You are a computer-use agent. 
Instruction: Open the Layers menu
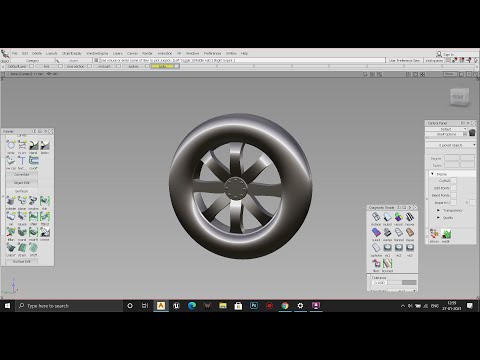(x=118, y=53)
